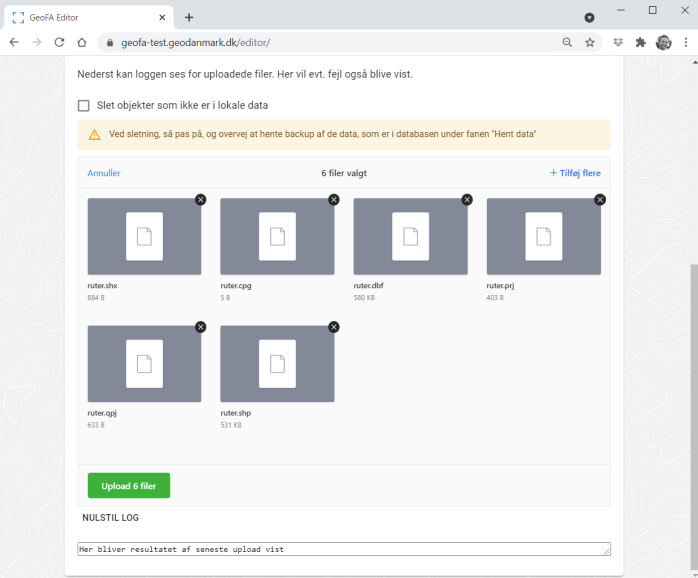Open Chrome three-dot menu
Viewport: 698px width, 578px height.
coord(686,42)
